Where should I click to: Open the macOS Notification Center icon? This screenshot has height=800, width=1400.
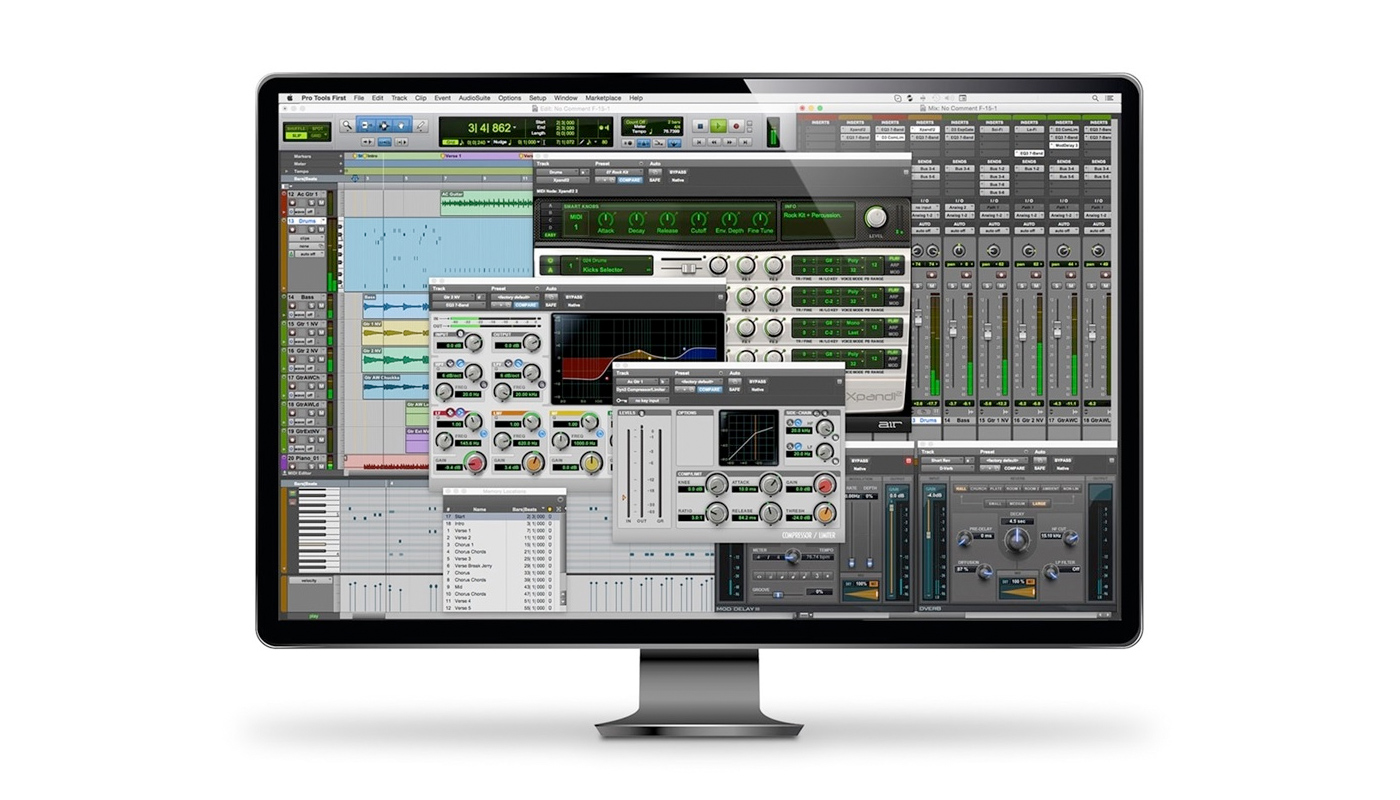1109,98
